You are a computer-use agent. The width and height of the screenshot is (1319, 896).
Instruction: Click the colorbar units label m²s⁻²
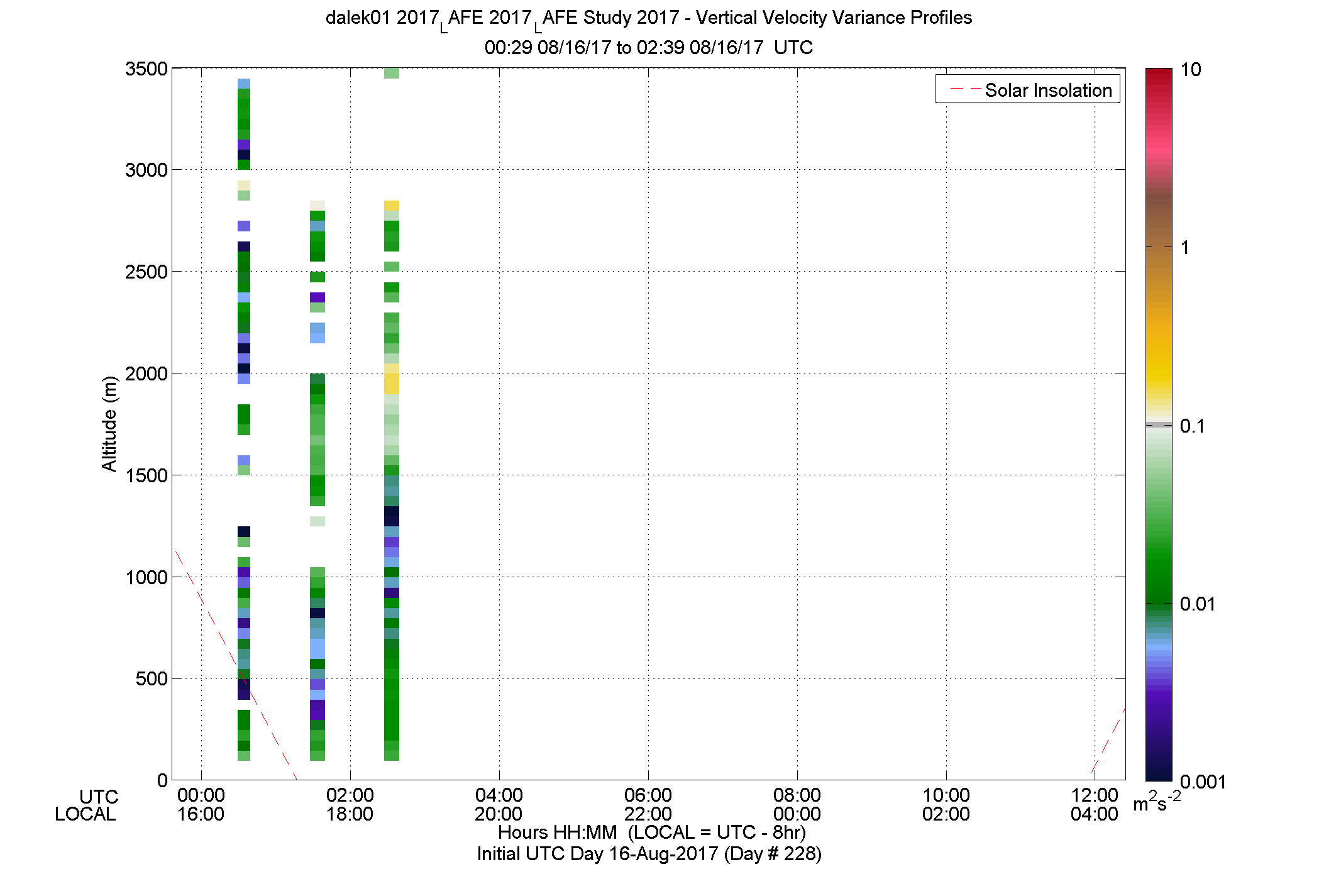tap(1157, 802)
